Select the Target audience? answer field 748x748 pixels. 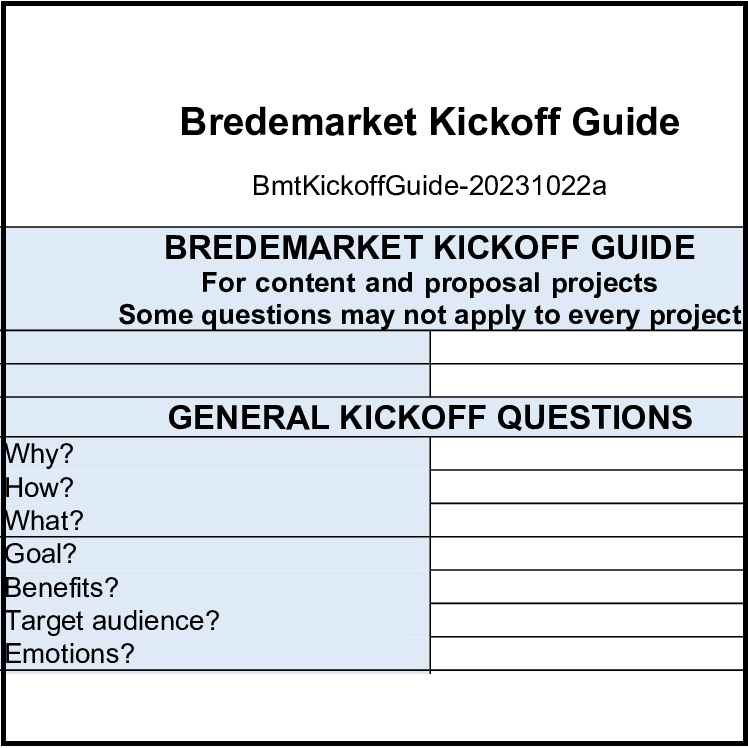tap(588, 620)
